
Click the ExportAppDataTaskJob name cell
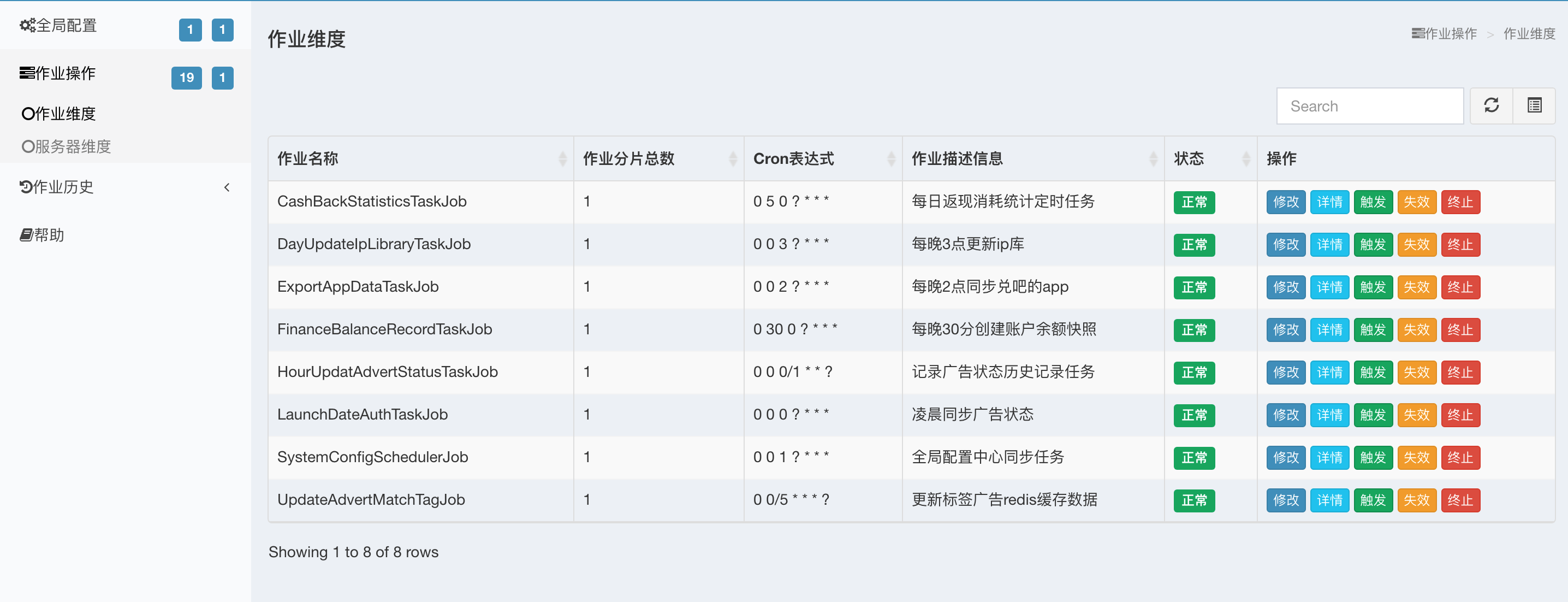click(420, 287)
